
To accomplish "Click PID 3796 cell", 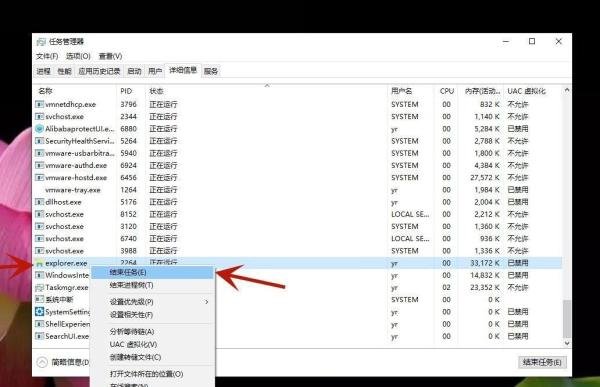I will [x=128, y=104].
